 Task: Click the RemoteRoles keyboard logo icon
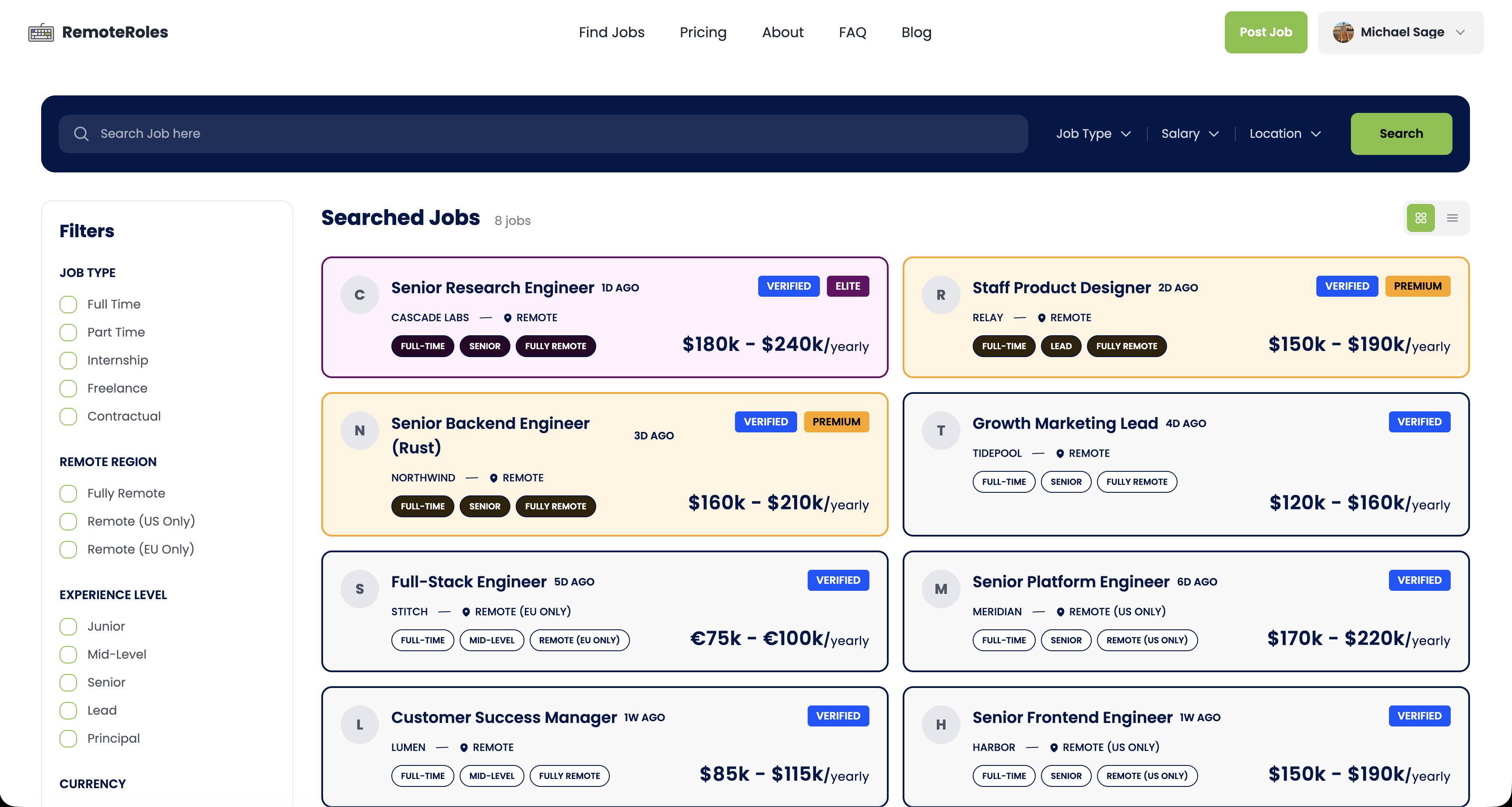click(41, 32)
